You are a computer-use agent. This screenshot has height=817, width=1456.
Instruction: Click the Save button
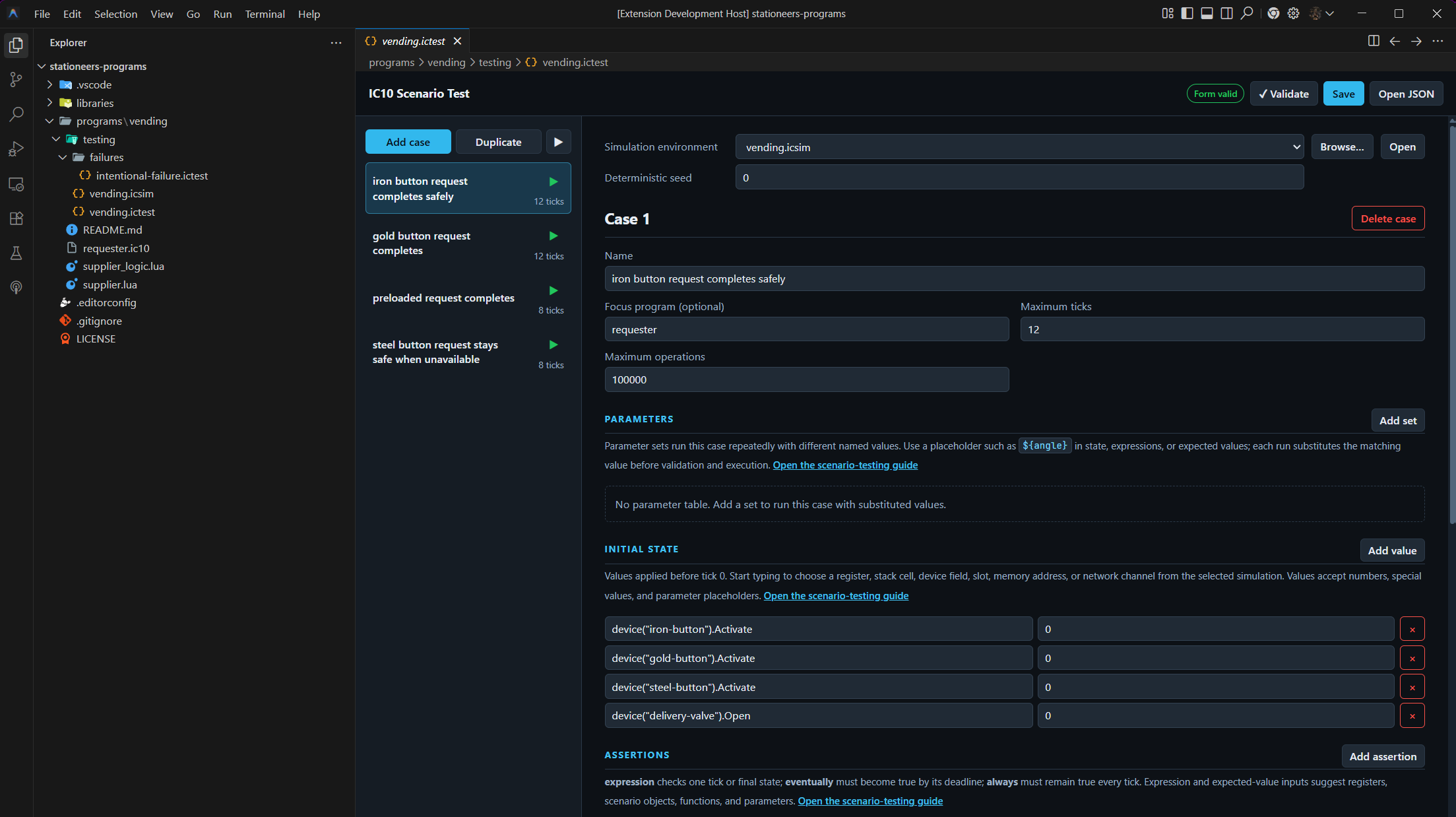[1343, 94]
